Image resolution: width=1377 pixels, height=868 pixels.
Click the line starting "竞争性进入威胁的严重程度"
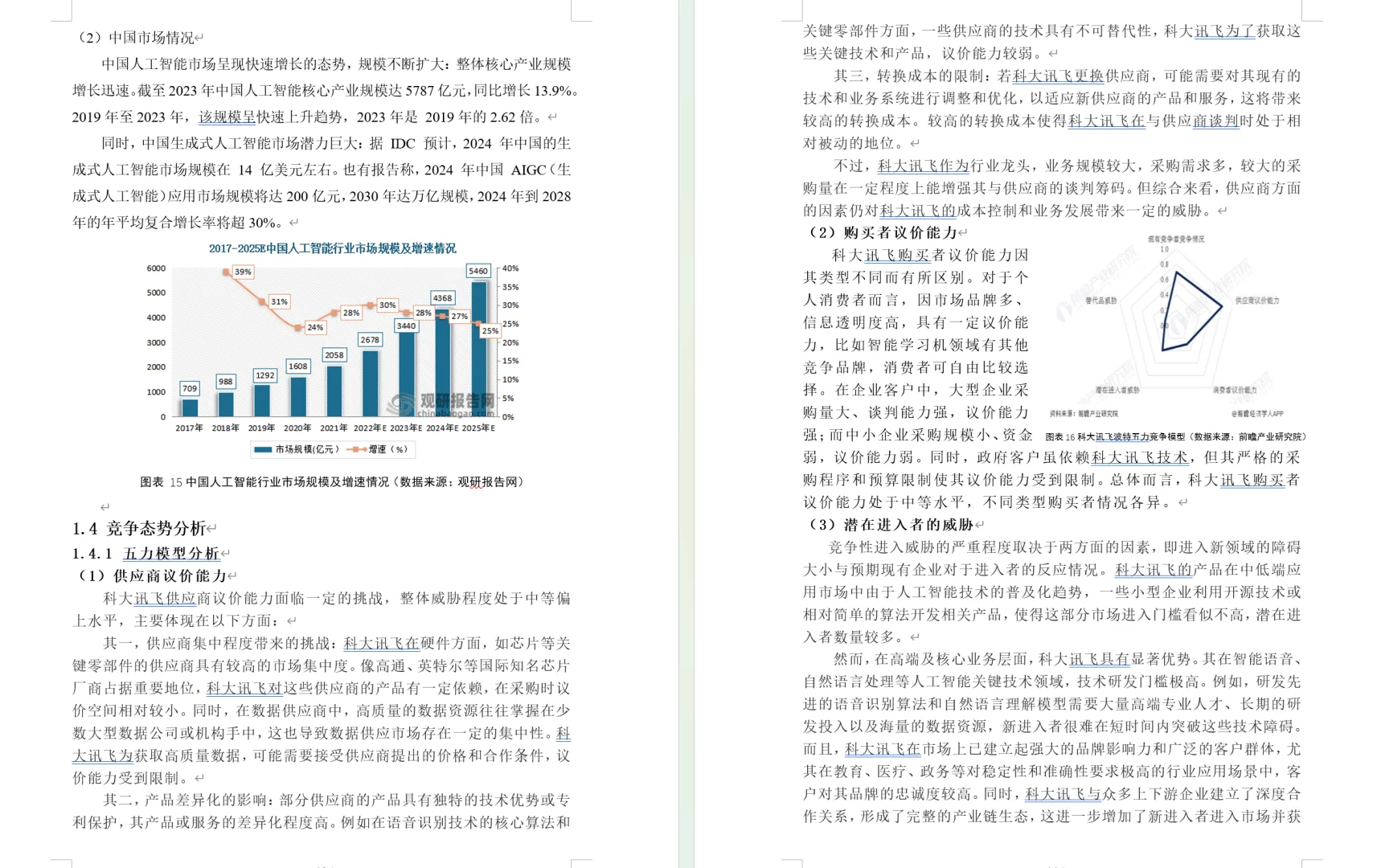pyautogui.click(x=1065, y=548)
